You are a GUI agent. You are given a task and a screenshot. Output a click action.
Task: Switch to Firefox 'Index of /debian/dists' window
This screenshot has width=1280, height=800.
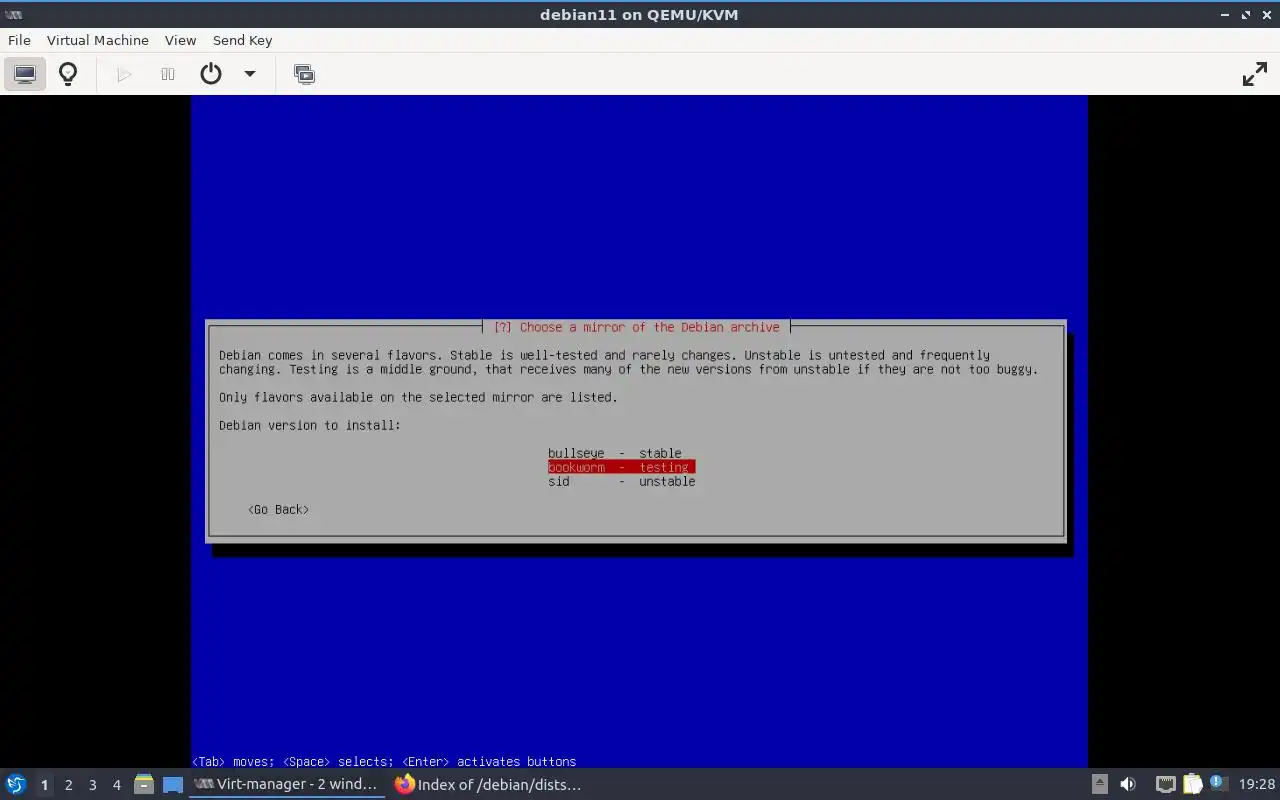(489, 784)
